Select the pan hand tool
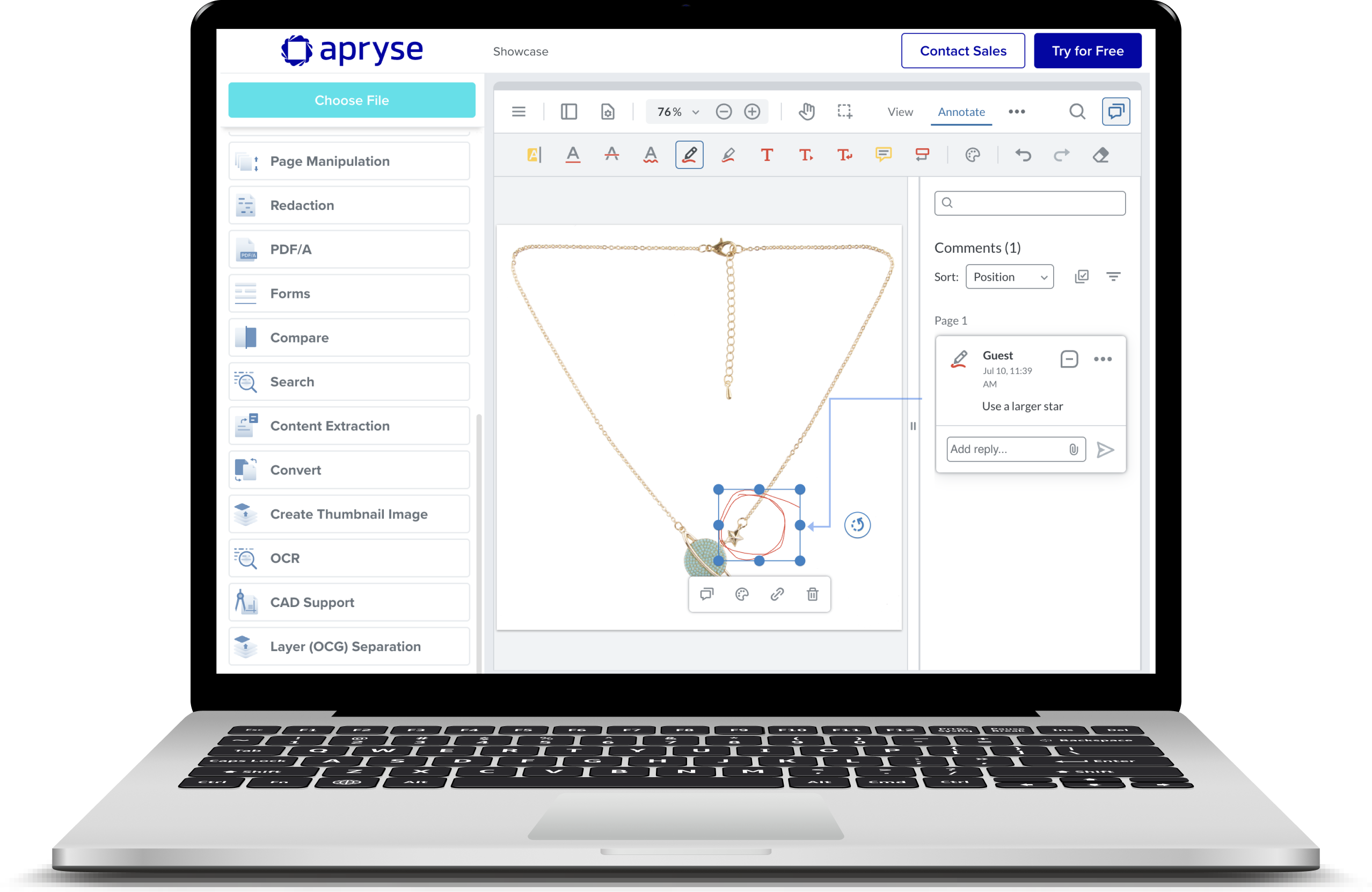 [806, 112]
